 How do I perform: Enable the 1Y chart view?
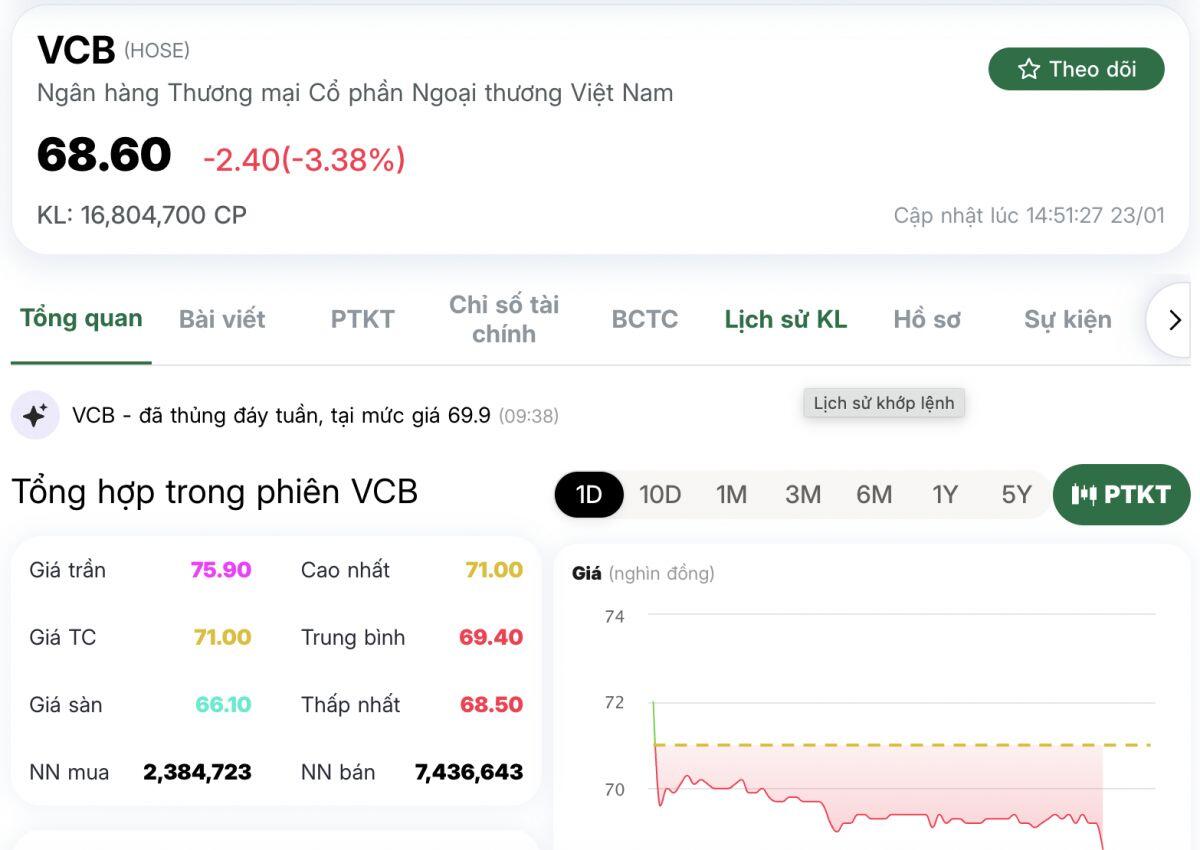click(945, 494)
